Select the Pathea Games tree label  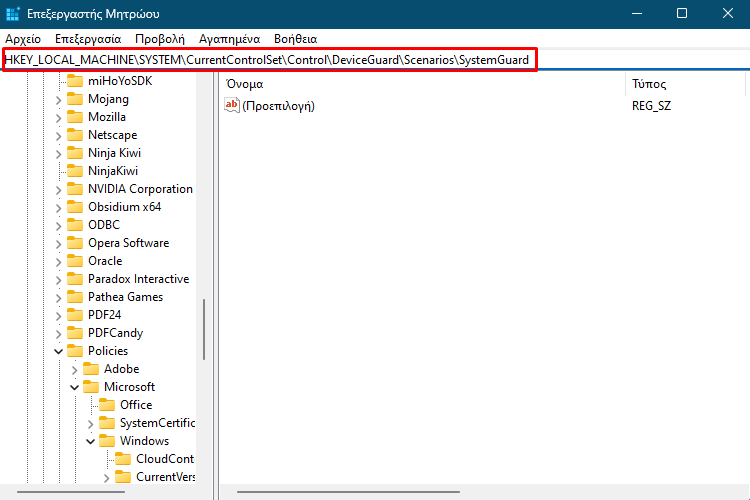[x=125, y=297]
